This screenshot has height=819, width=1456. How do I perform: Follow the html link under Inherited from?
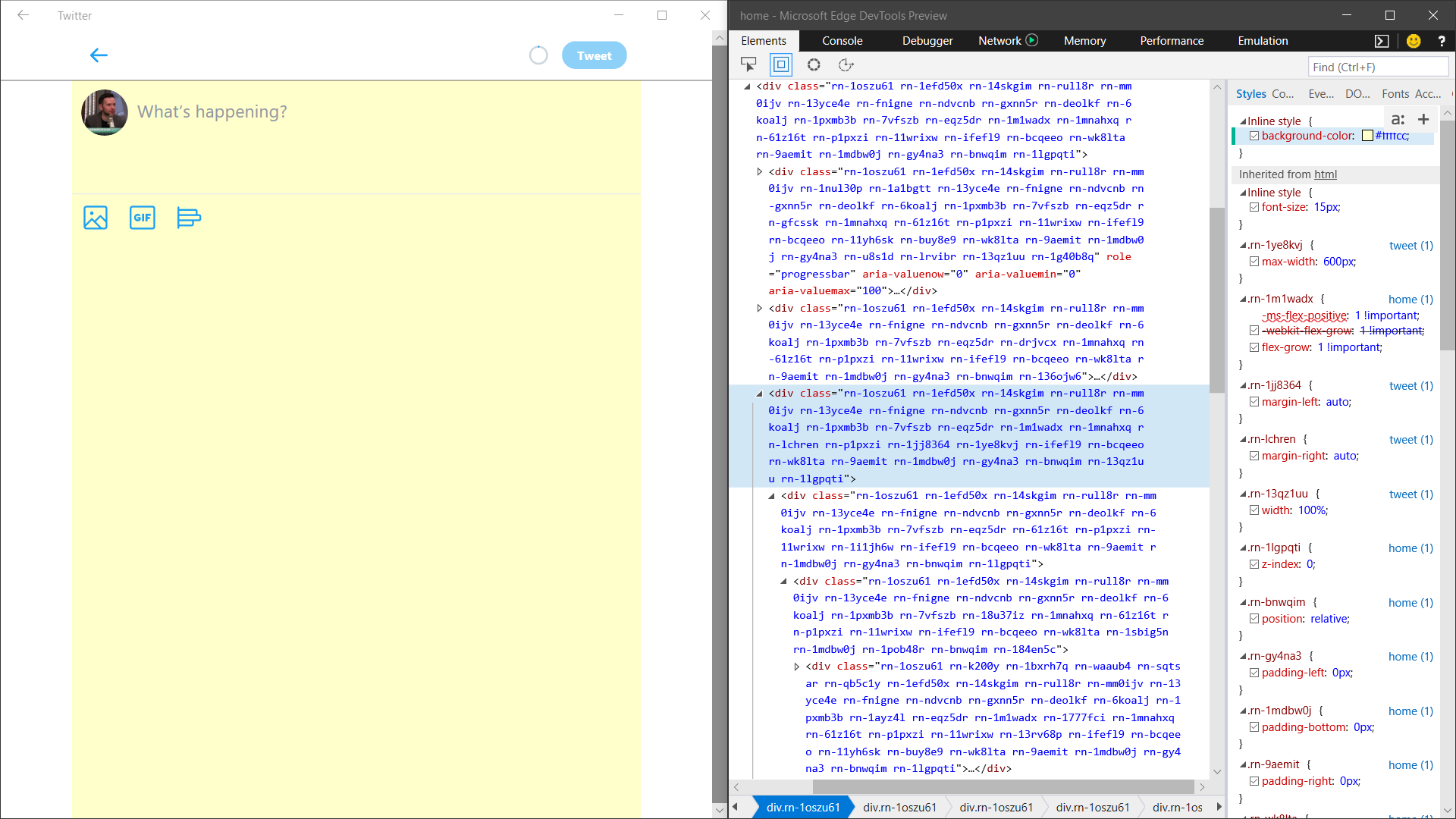(1325, 174)
